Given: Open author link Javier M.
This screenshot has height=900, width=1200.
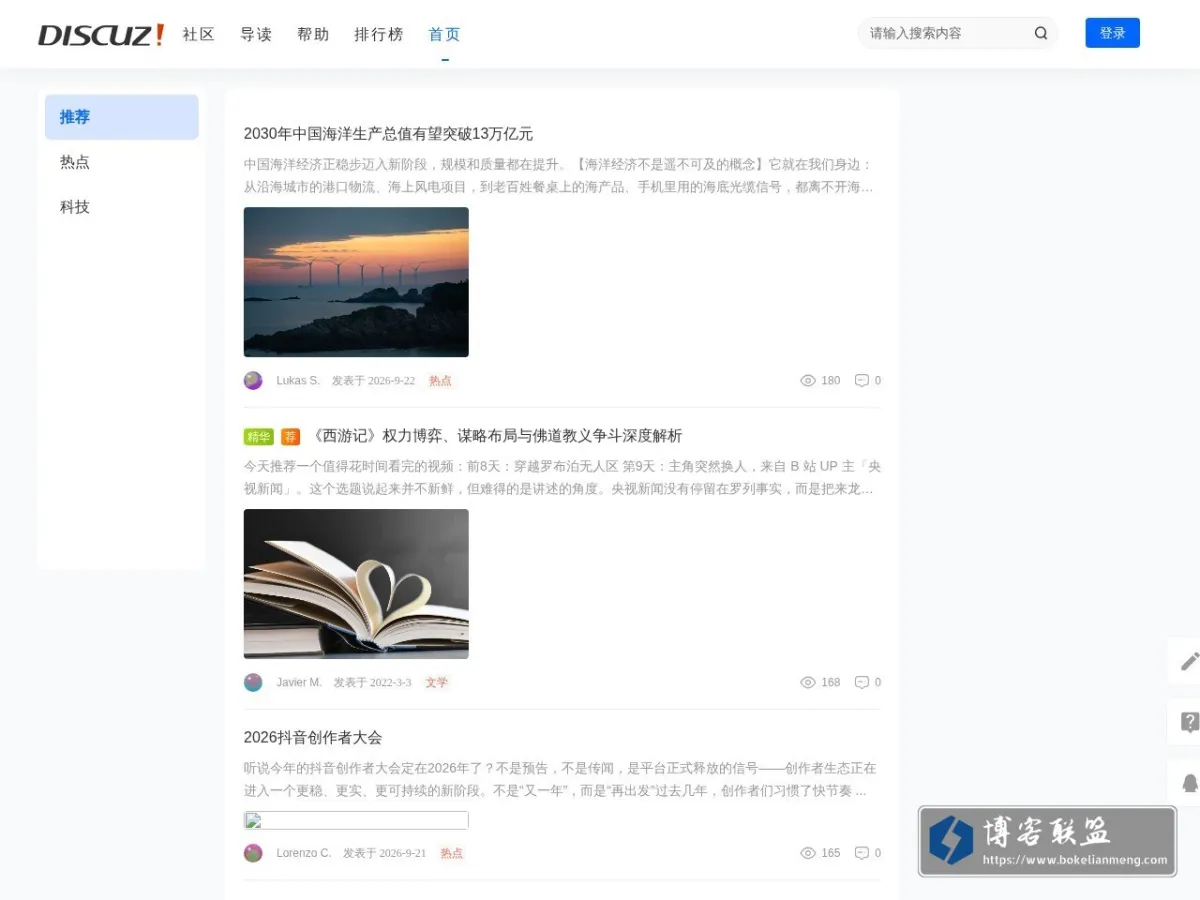Looking at the screenshot, I should 299,683.
